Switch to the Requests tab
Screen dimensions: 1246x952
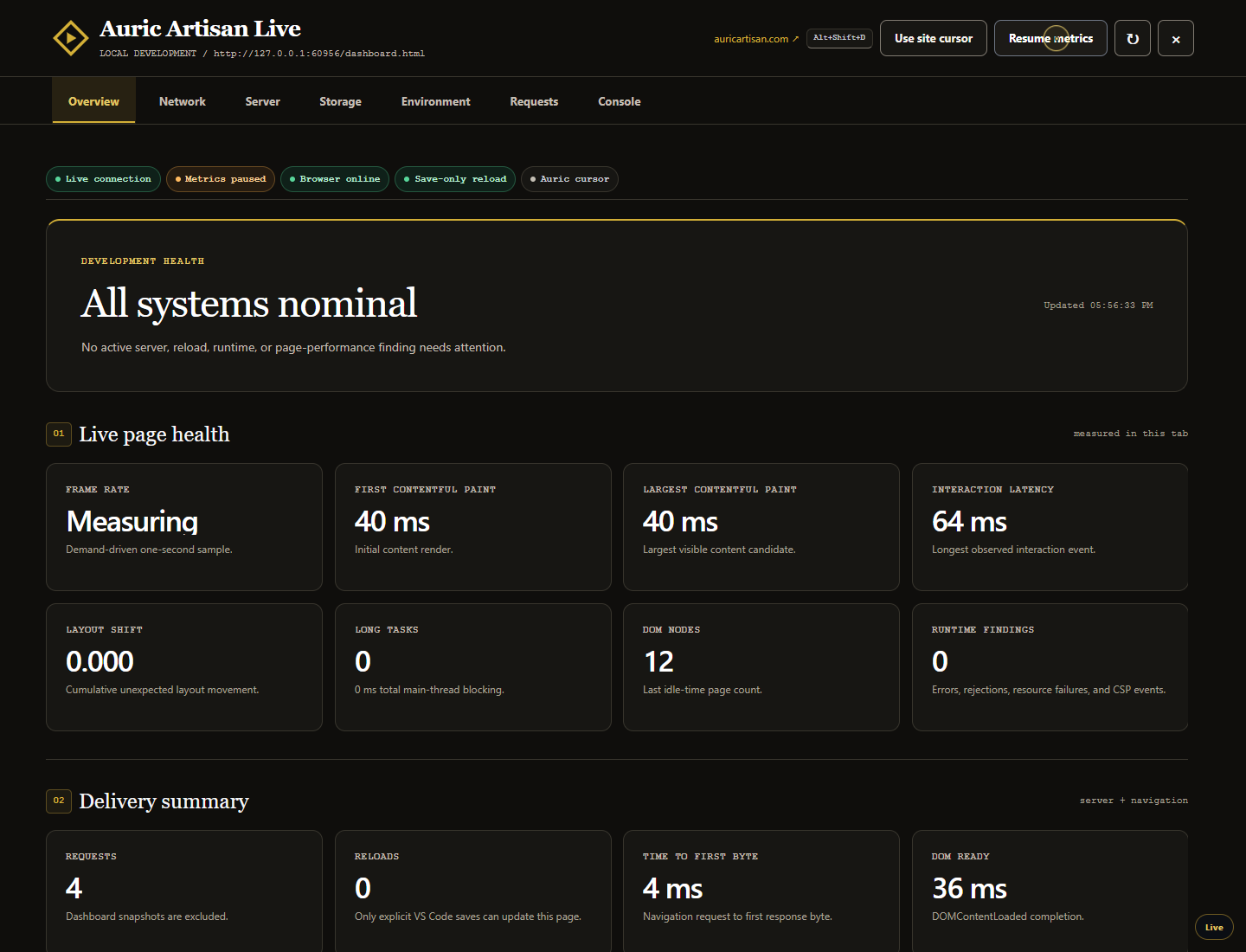534,101
